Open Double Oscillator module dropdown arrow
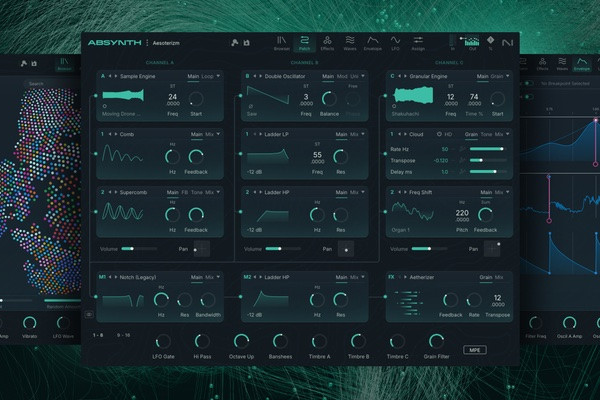This screenshot has height=400, width=600. click(x=363, y=76)
